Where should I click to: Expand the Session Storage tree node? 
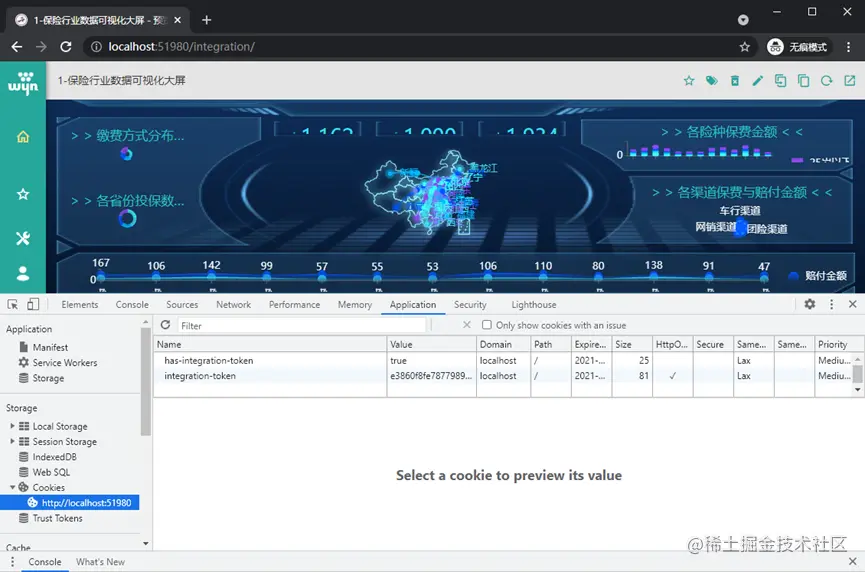click(x=12, y=441)
